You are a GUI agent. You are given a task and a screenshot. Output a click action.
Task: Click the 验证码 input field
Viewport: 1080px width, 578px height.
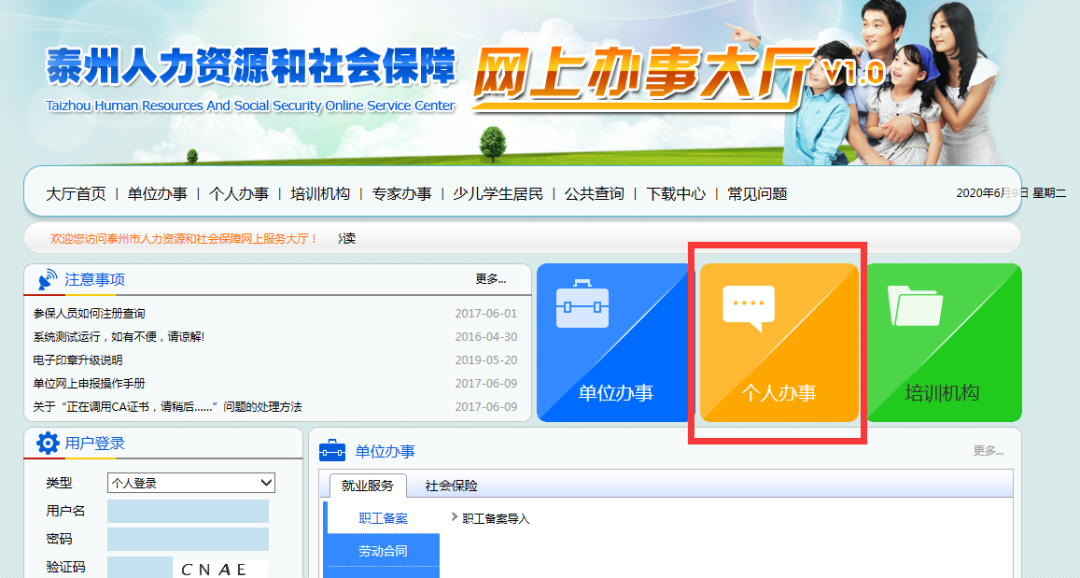[139, 568]
